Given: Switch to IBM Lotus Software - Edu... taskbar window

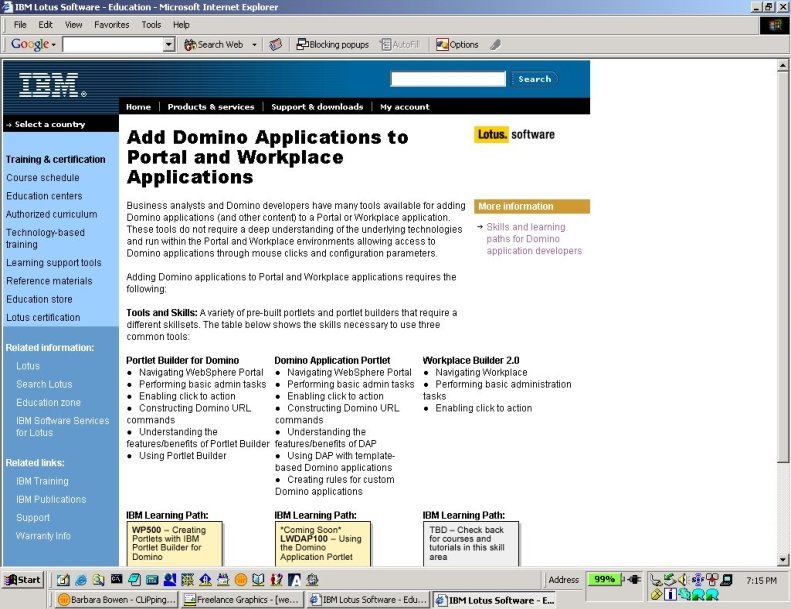Looking at the screenshot, I should click(368, 600).
